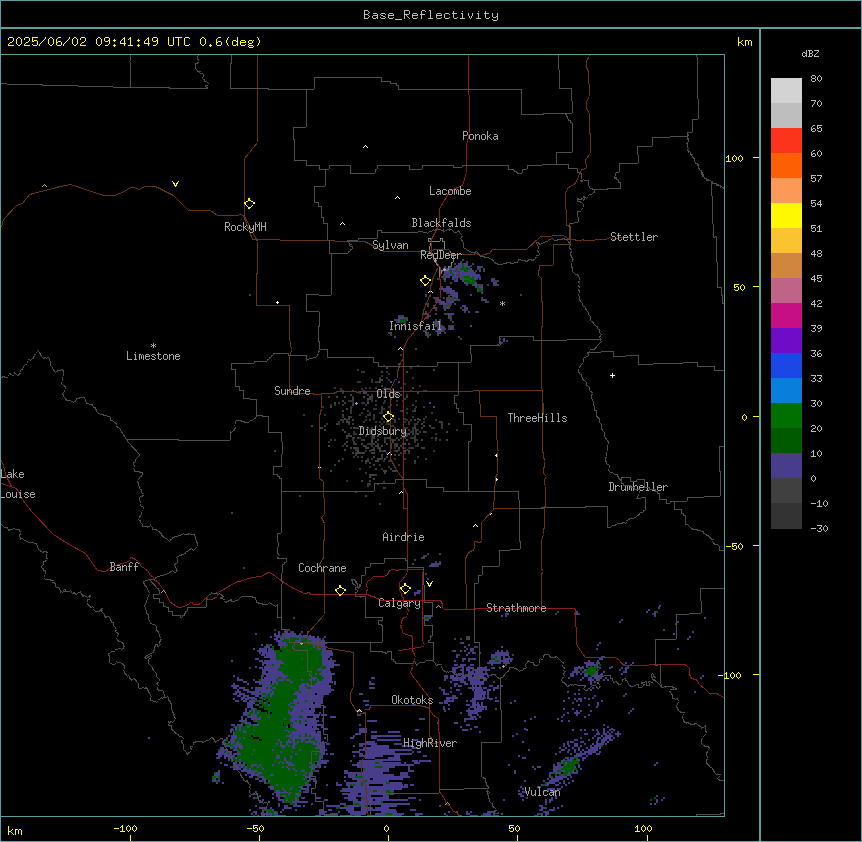
Task: Click the Blackfalds city label
Action: click(x=441, y=223)
